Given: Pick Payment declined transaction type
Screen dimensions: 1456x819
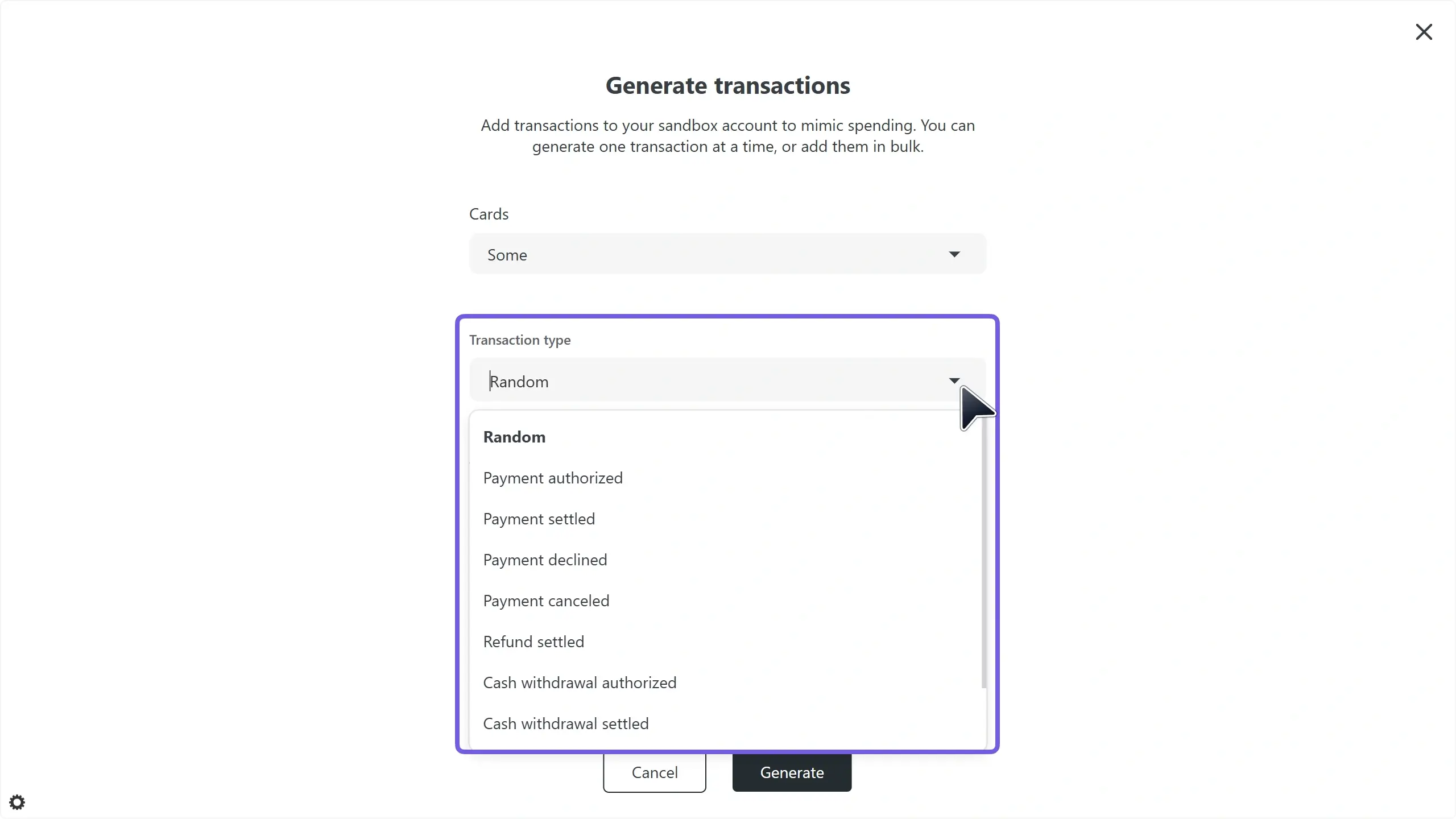Looking at the screenshot, I should point(545,560).
